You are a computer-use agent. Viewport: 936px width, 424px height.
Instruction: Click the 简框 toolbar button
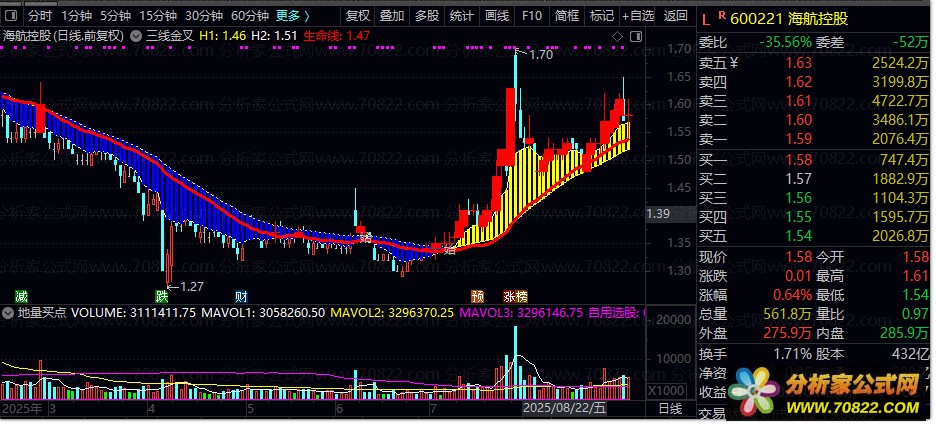tap(566, 16)
